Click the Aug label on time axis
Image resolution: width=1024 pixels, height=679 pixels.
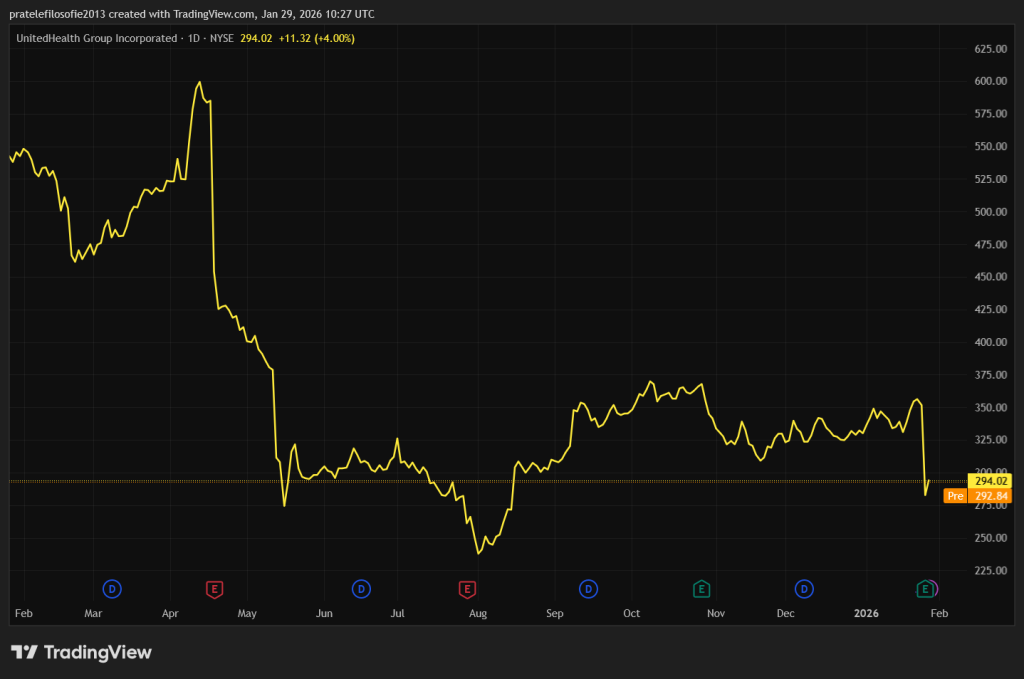(478, 612)
